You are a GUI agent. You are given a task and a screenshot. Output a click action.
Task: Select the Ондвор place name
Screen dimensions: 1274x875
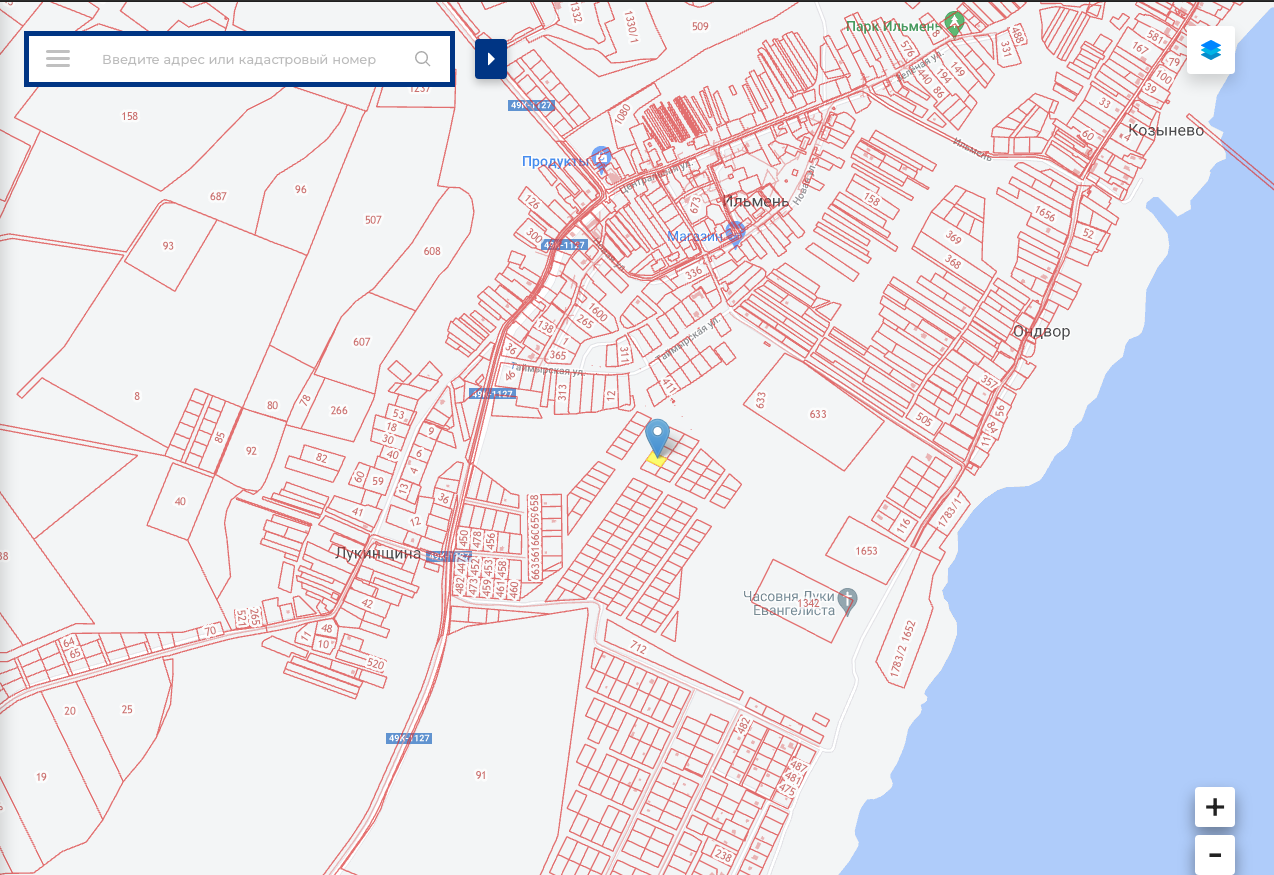pos(1041,331)
